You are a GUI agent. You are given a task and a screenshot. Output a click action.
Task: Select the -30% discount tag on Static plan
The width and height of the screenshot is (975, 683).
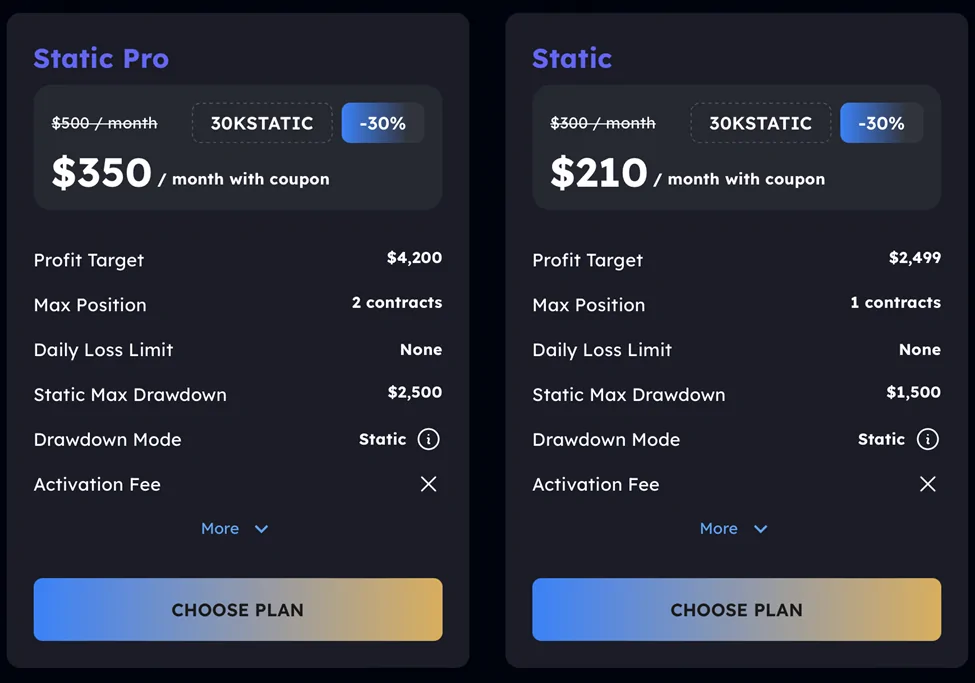pyautogui.click(x=881, y=122)
